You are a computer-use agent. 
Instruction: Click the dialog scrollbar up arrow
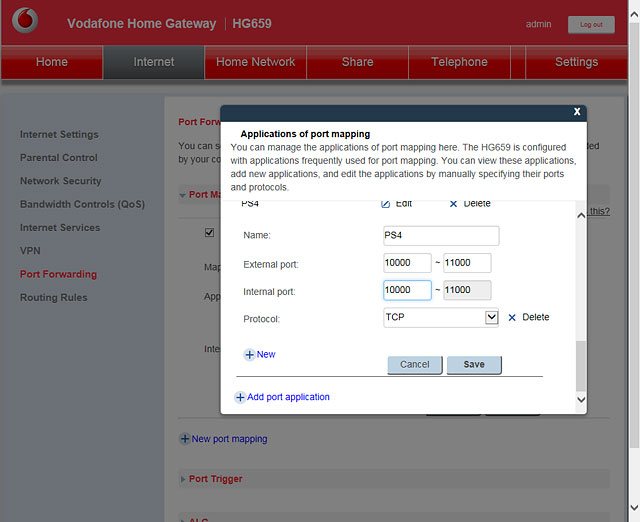[581, 216]
